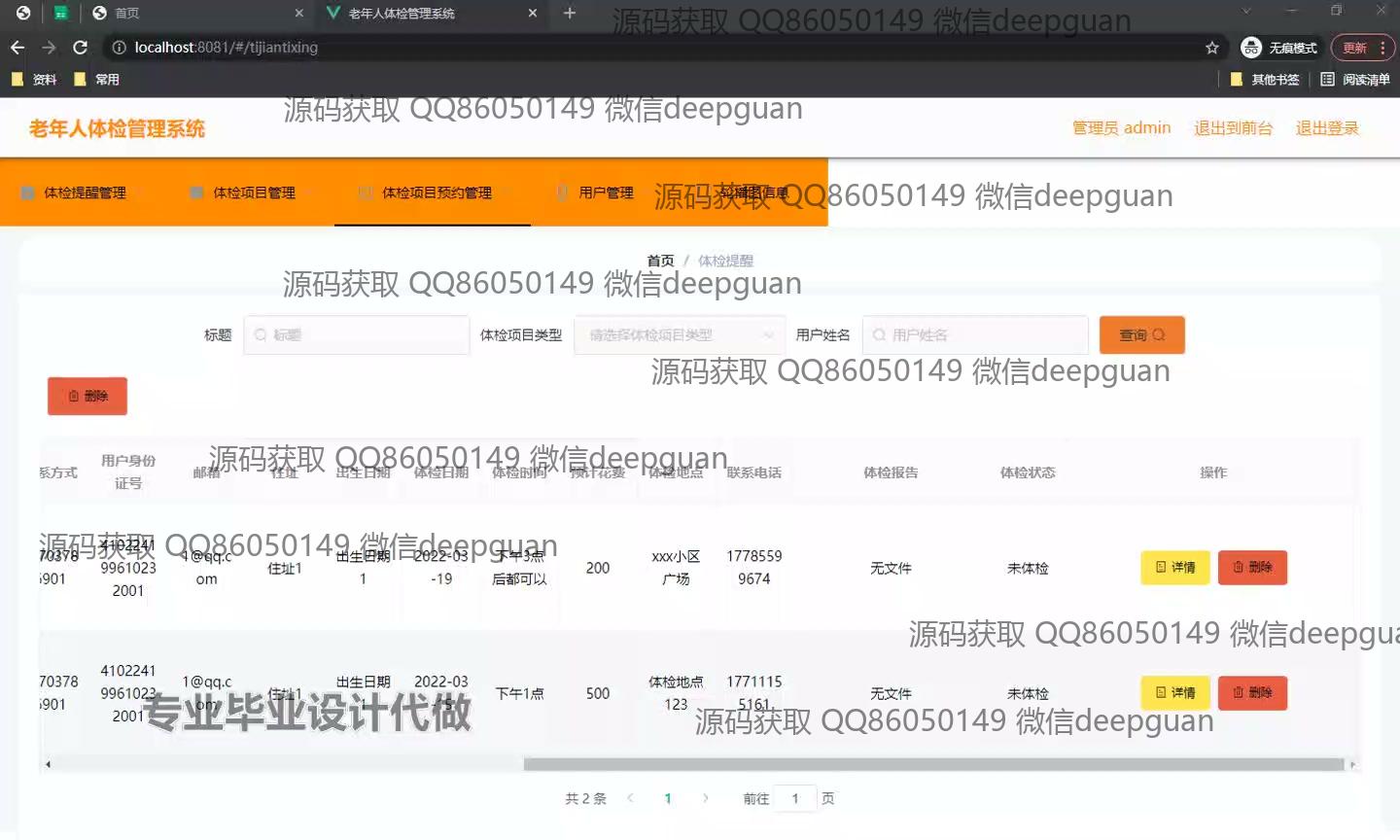The width and height of the screenshot is (1400, 840).
Task: Go to the next page of results
Action: (706, 798)
